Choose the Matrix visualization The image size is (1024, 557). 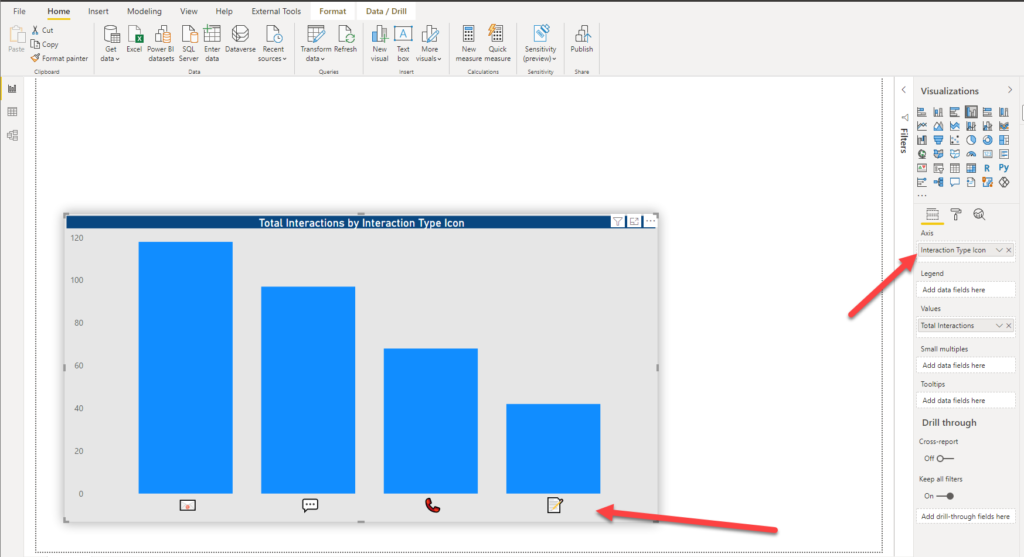pyautogui.click(x=971, y=168)
